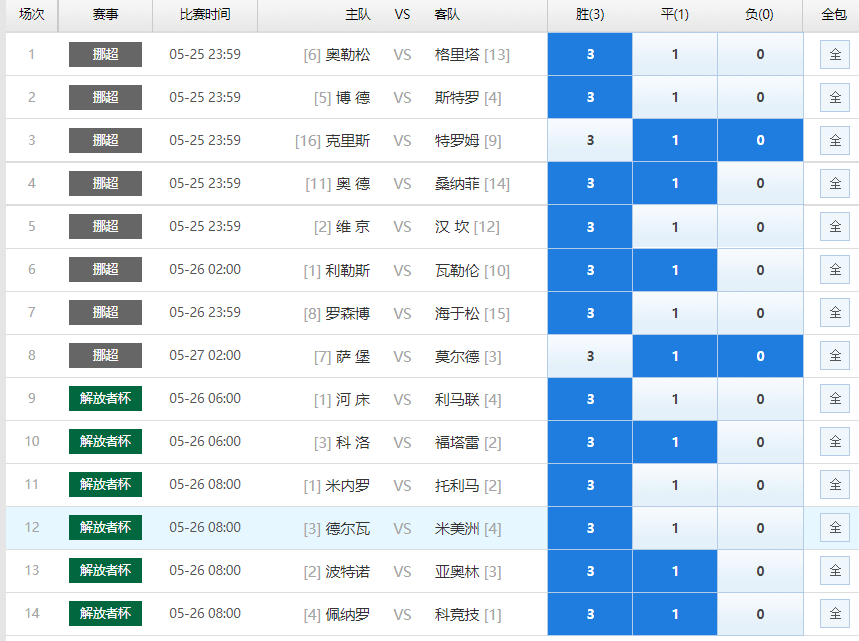Click match time 05-27 02:00
Image resolution: width=859 pixels, height=641 pixels.
[x=205, y=356]
